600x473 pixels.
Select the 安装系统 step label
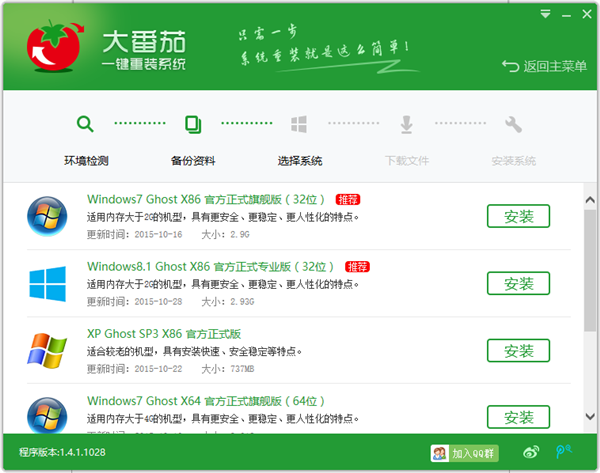pos(514,161)
